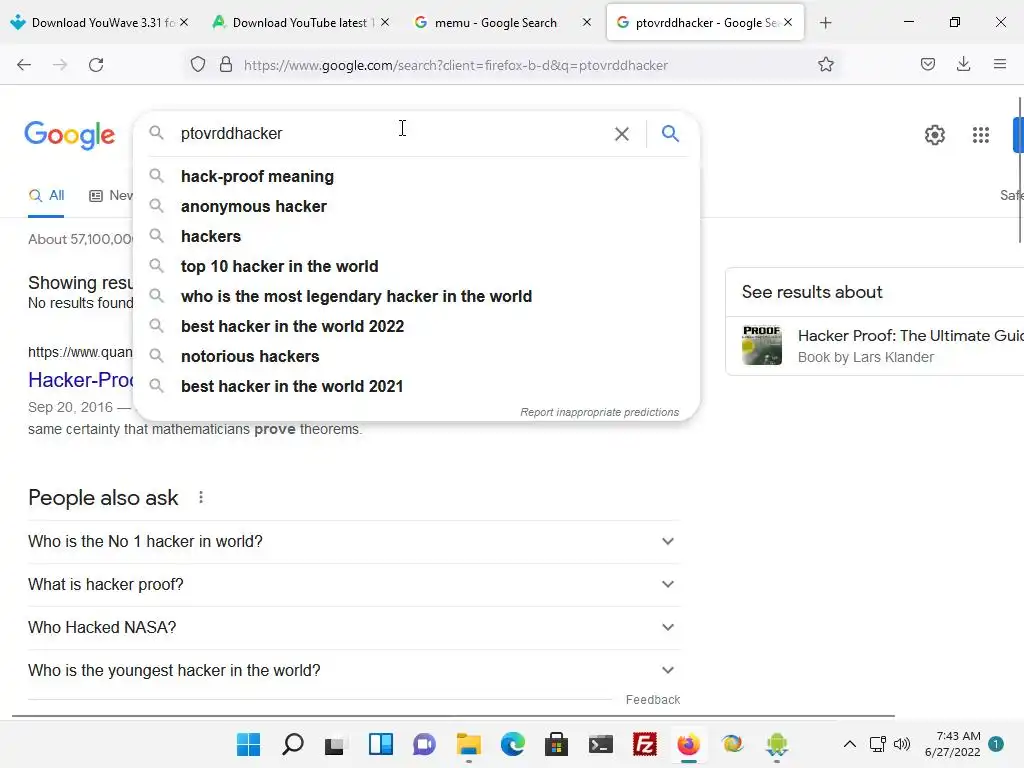The width and height of the screenshot is (1024, 768).
Task: Open Google quick settings gear
Action: [x=935, y=135]
